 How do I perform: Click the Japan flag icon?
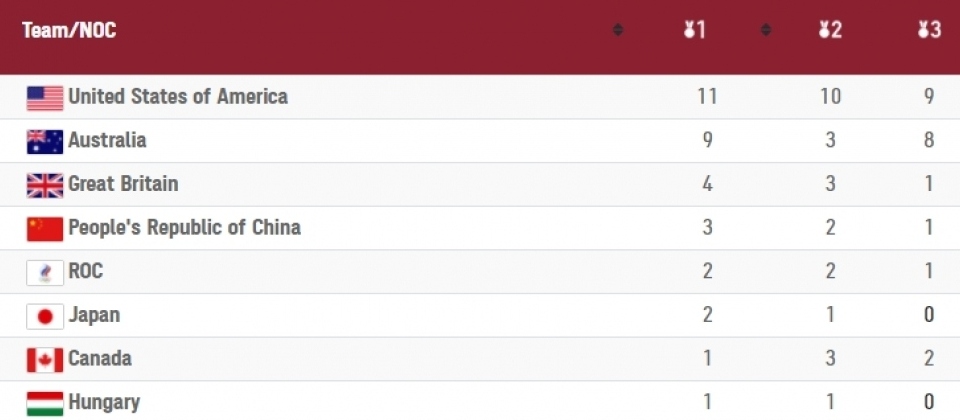[x=45, y=316]
